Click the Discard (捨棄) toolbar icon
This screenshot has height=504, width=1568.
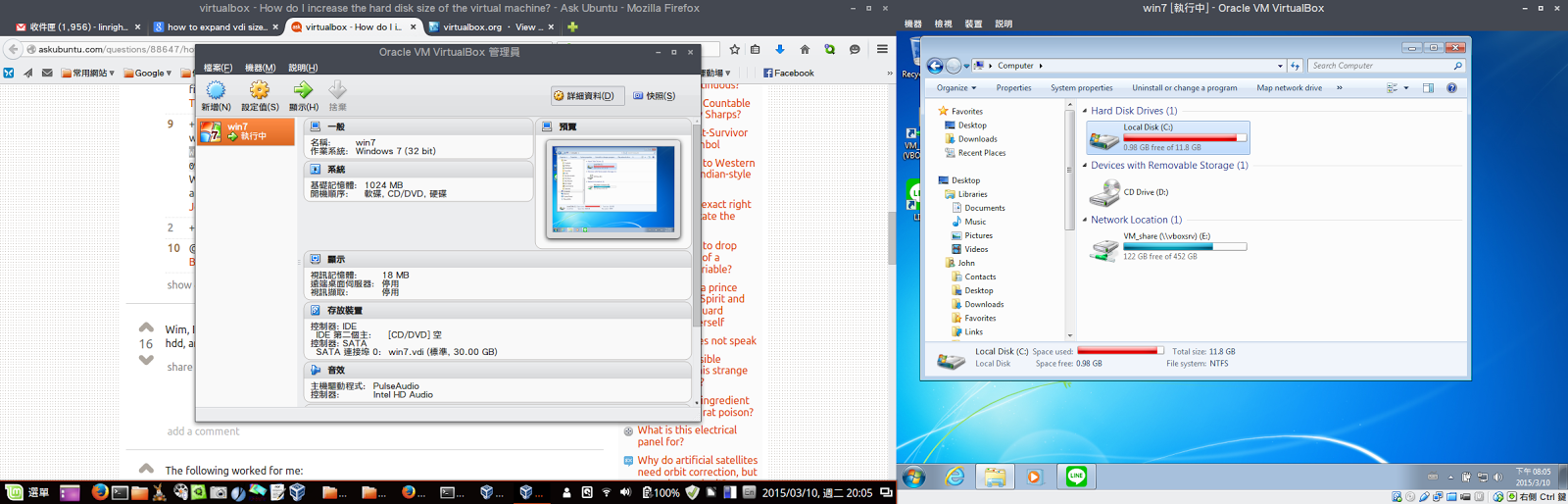(337, 91)
